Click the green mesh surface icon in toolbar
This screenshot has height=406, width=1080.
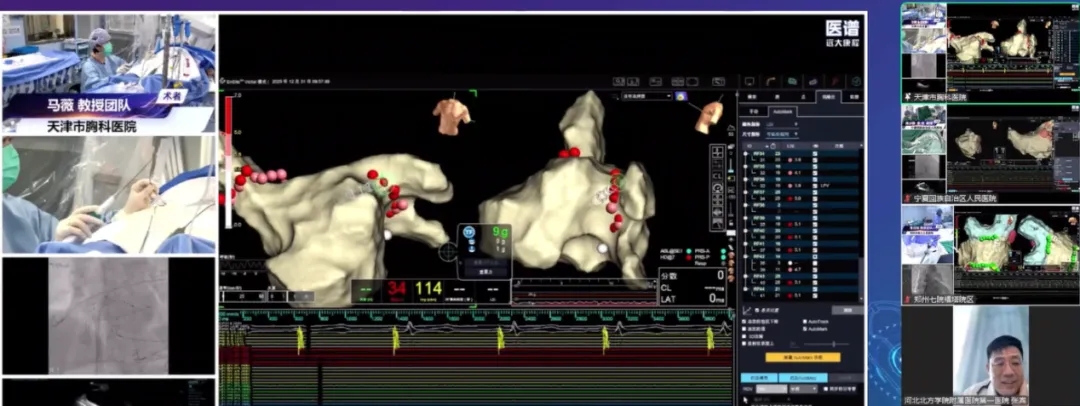(791, 81)
